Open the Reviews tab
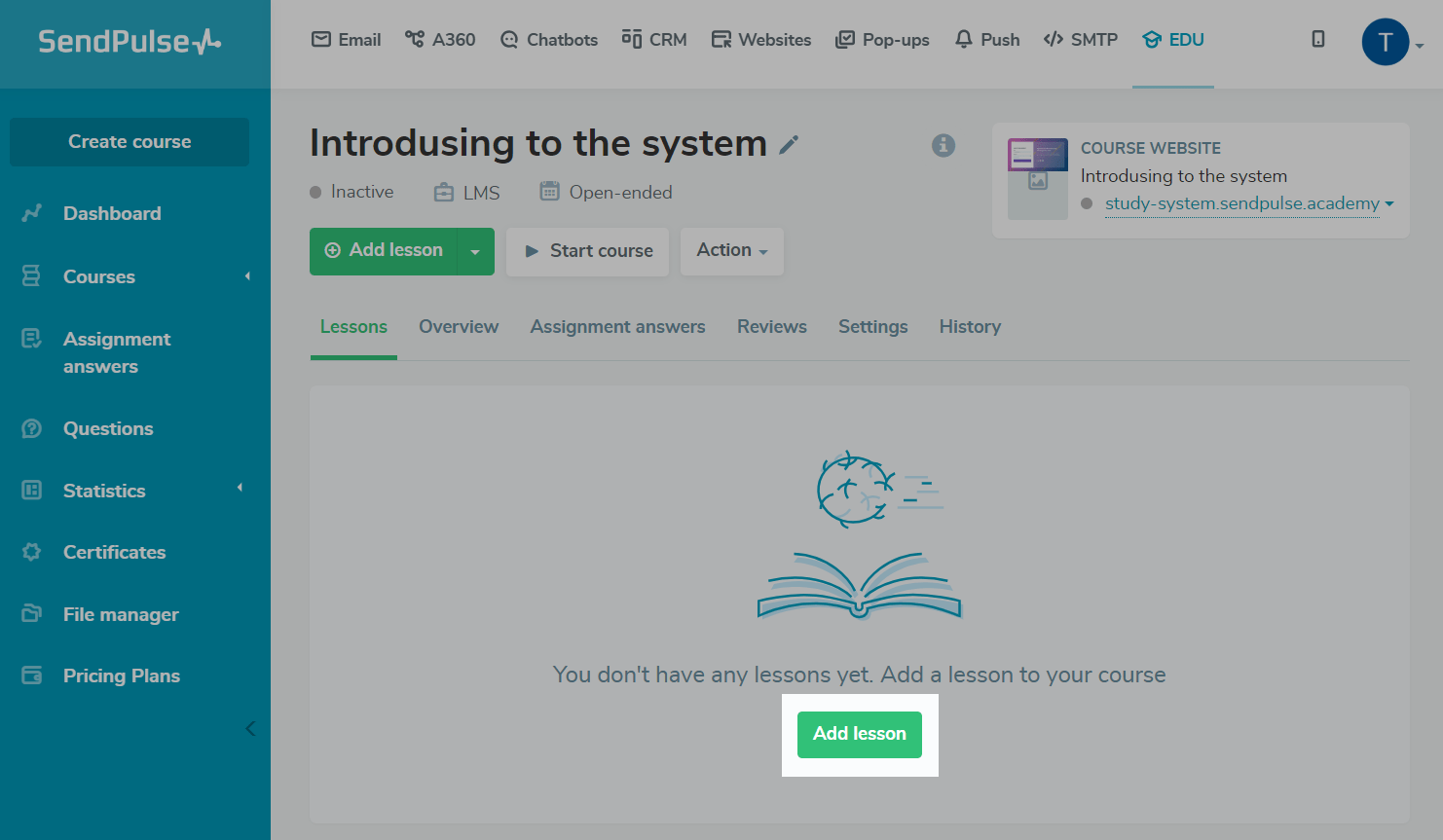Image resolution: width=1443 pixels, height=840 pixels. [771, 327]
